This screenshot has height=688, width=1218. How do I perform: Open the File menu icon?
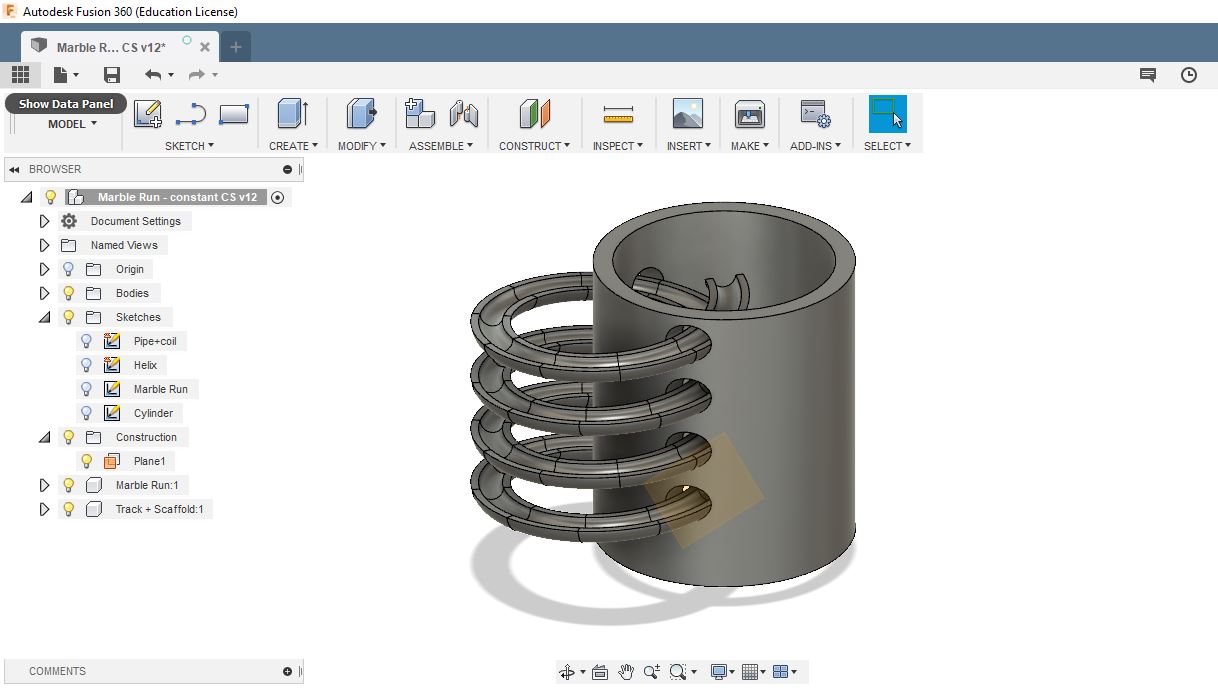point(61,75)
